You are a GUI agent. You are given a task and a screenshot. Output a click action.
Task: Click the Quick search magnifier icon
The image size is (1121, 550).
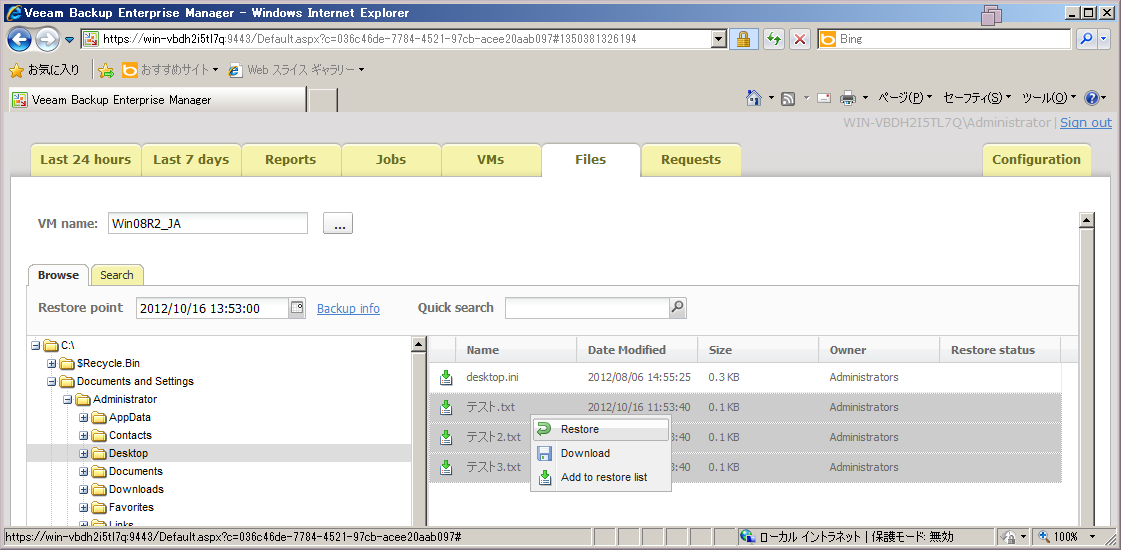[678, 308]
